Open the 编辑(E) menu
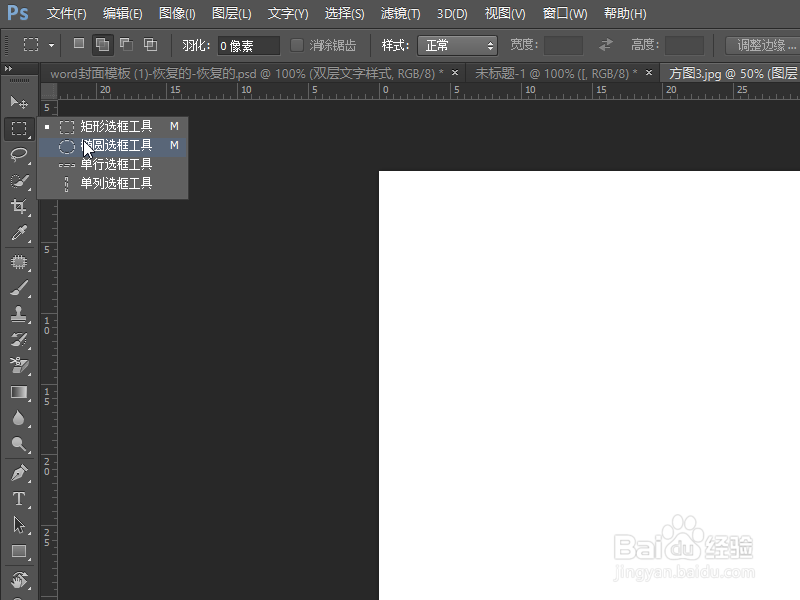Viewport: 800px width, 600px height. (x=122, y=14)
